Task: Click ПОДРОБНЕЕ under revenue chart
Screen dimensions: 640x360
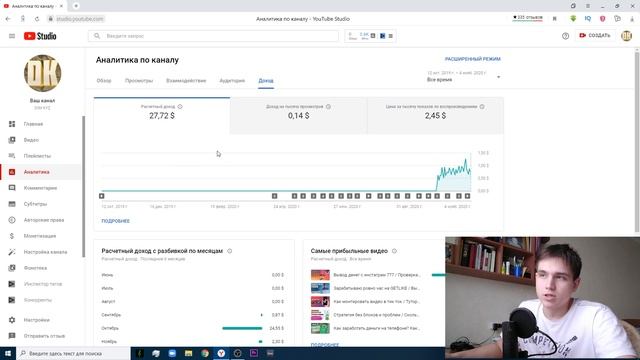Action: click(116, 221)
